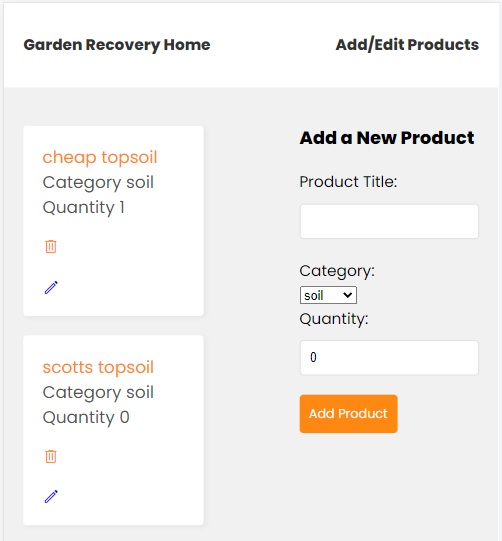This screenshot has height=541, width=502.
Task: Delete the cheap topsoil product
Action: (x=51, y=246)
